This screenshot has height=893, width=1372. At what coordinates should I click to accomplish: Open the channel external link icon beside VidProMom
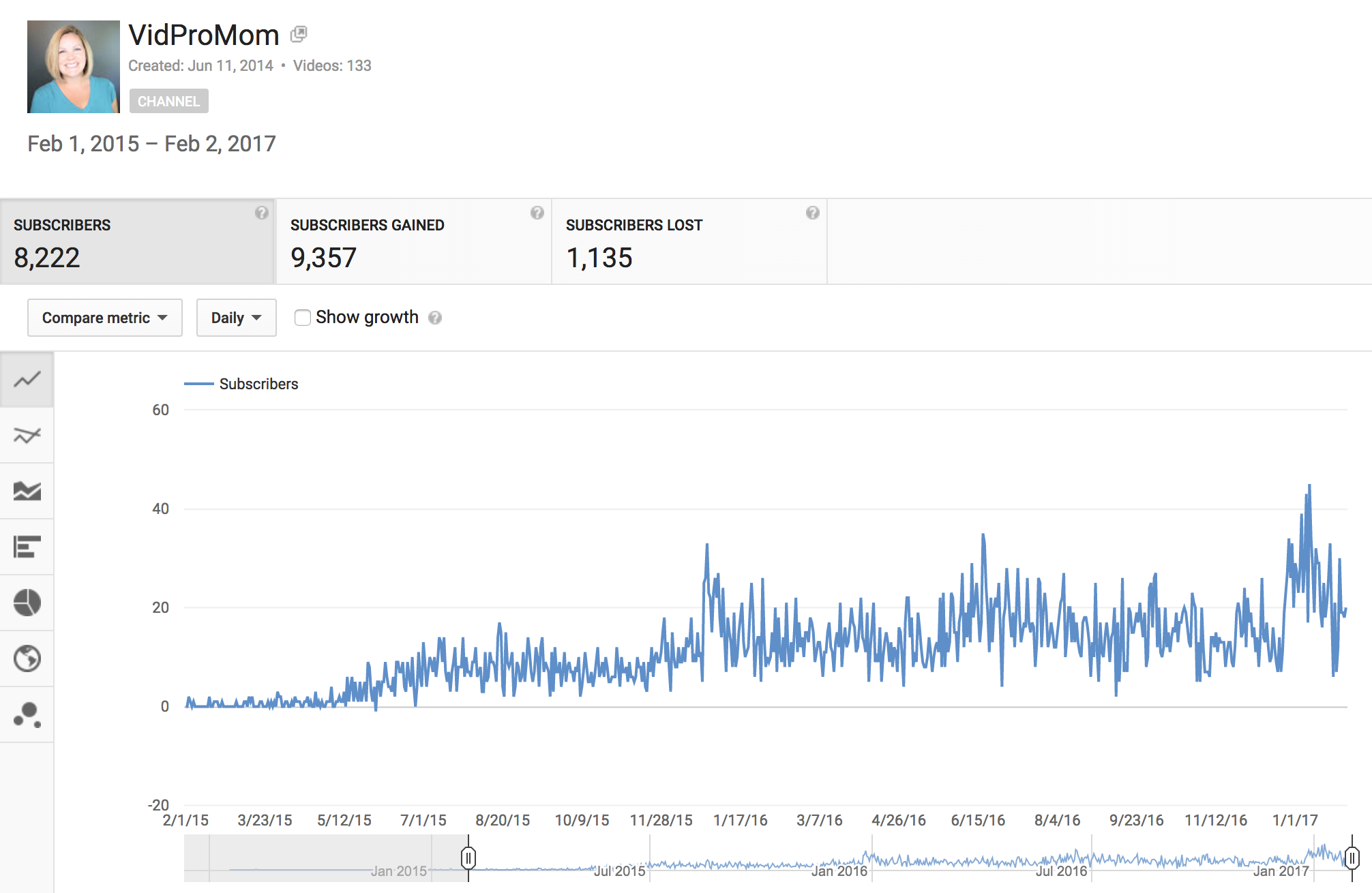click(299, 34)
